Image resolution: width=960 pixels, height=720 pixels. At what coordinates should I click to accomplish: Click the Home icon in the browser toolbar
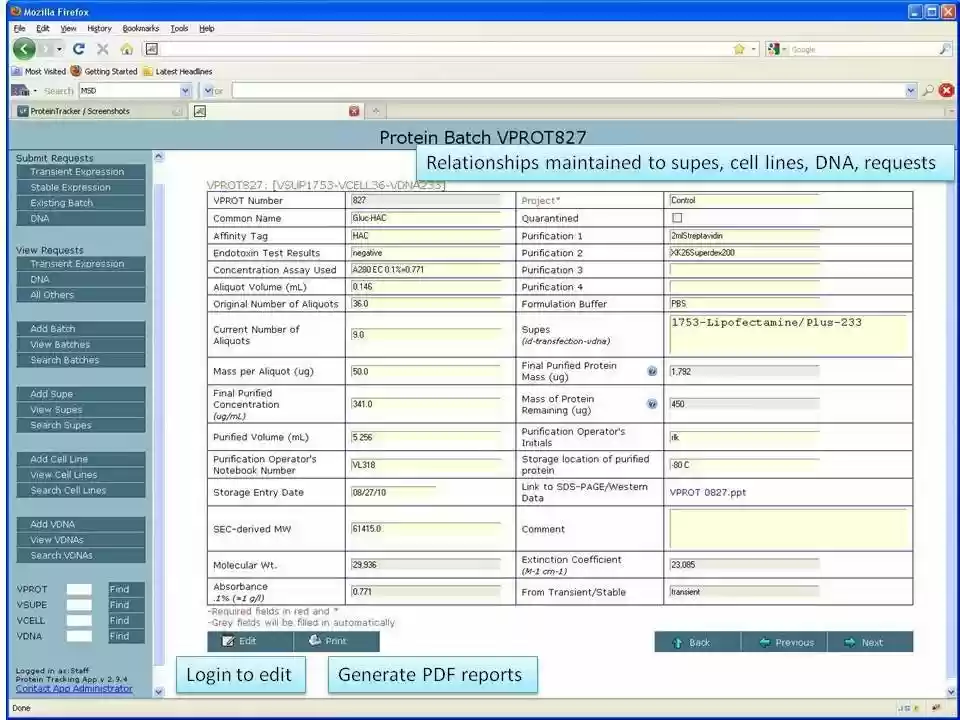coord(126,47)
